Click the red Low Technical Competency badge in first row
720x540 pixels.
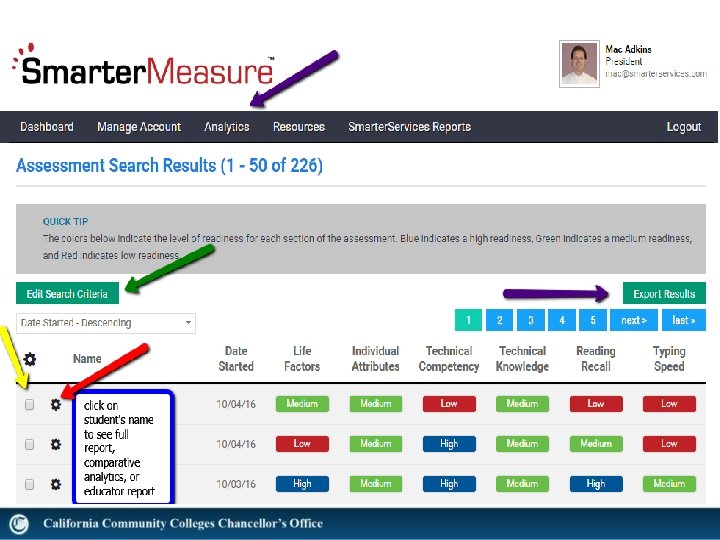coord(449,404)
